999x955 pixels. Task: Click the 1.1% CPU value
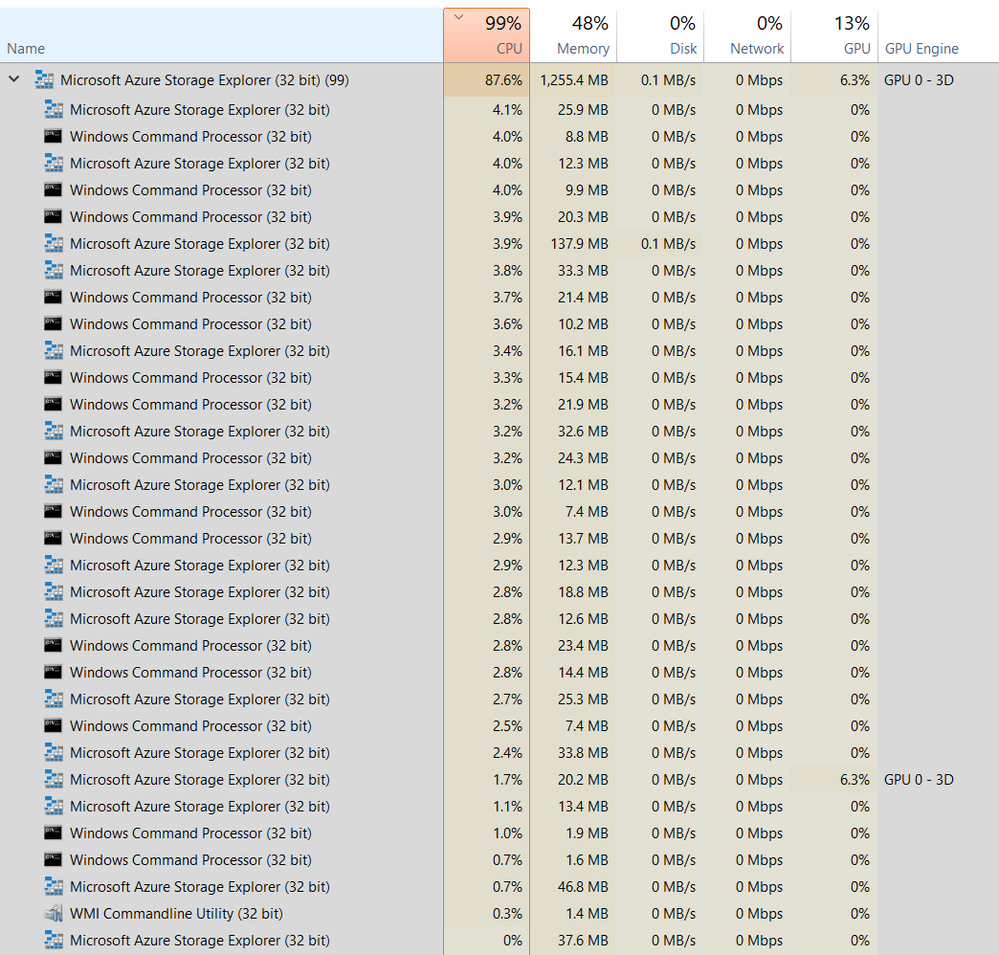click(x=507, y=806)
